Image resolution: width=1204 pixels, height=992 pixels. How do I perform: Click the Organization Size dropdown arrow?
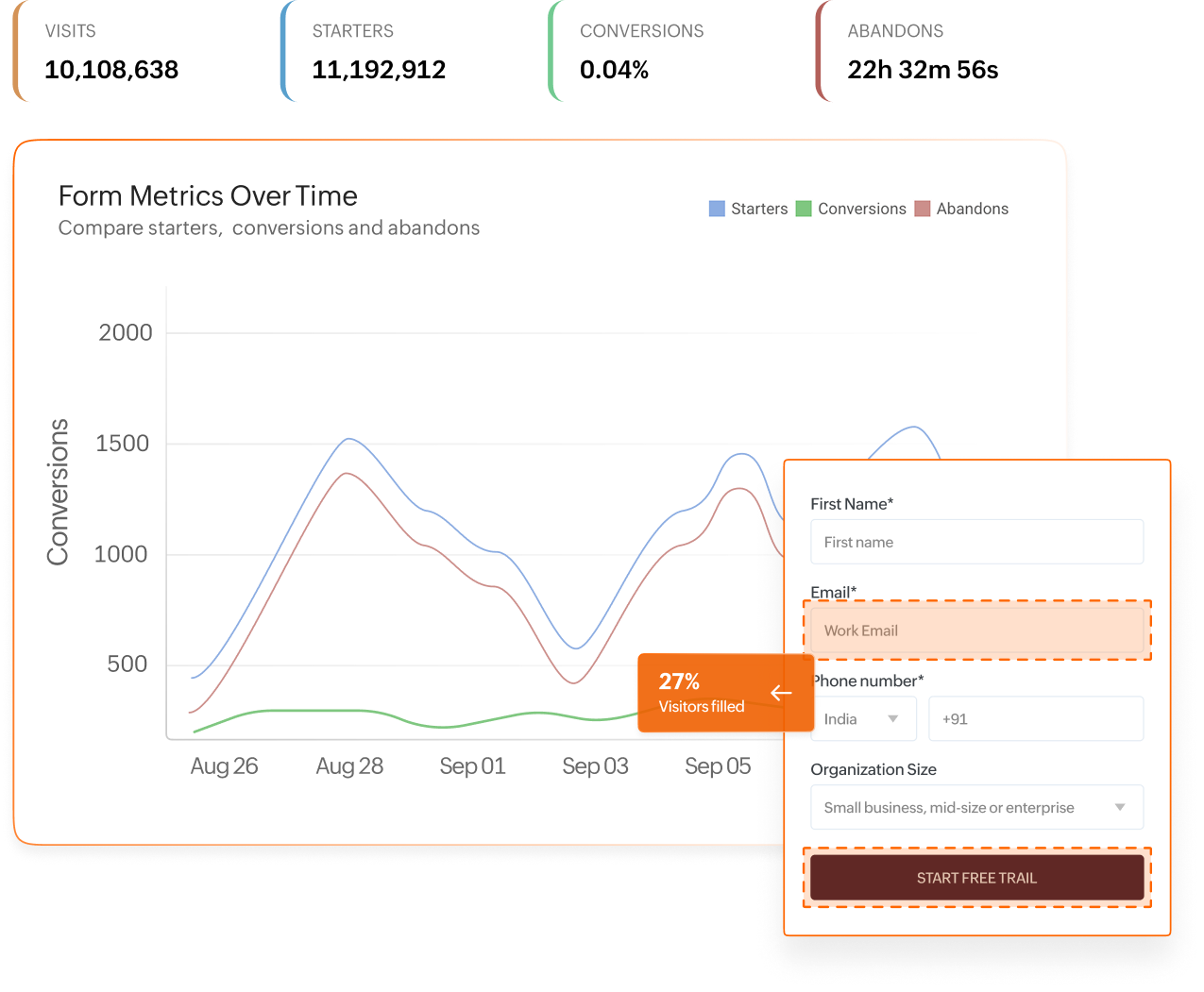tap(1120, 807)
